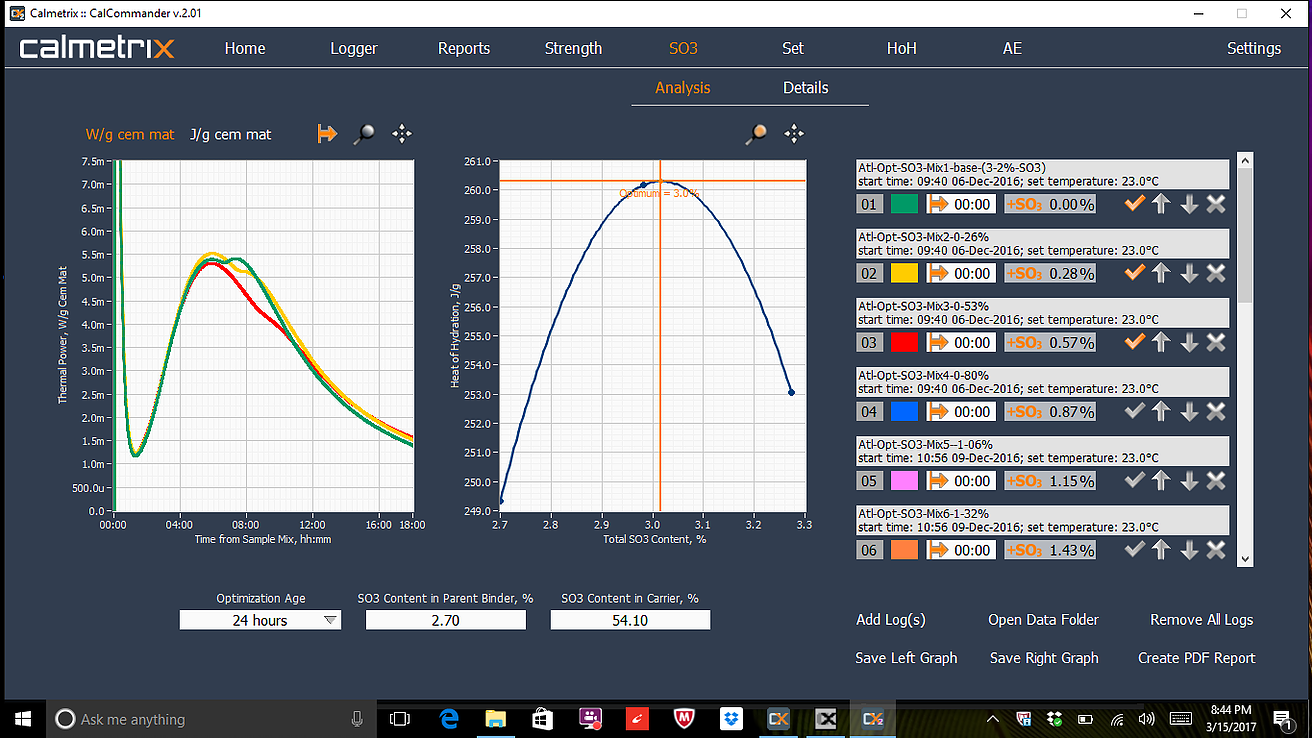Switch to J/g cem mat graph units

pyautogui.click(x=230, y=134)
